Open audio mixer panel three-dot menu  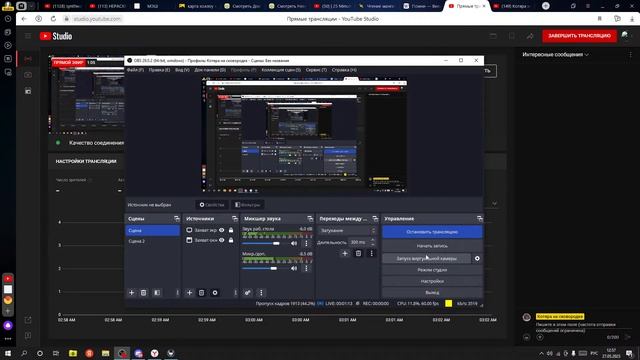pos(261,293)
